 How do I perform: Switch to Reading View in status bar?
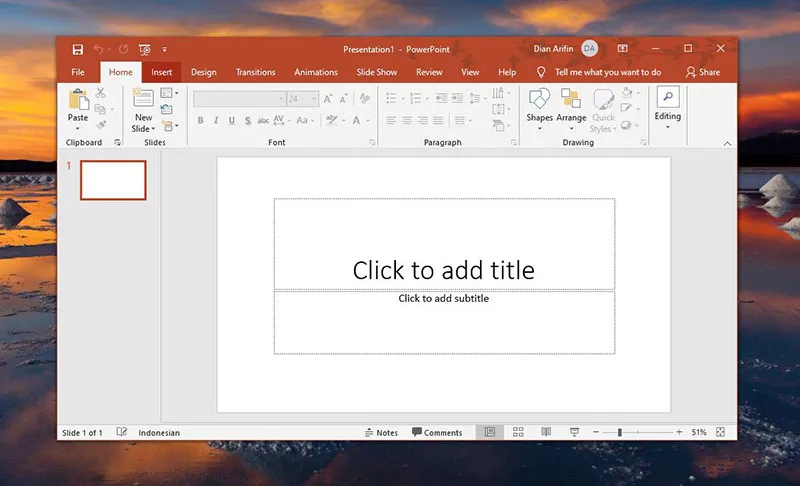pos(546,432)
